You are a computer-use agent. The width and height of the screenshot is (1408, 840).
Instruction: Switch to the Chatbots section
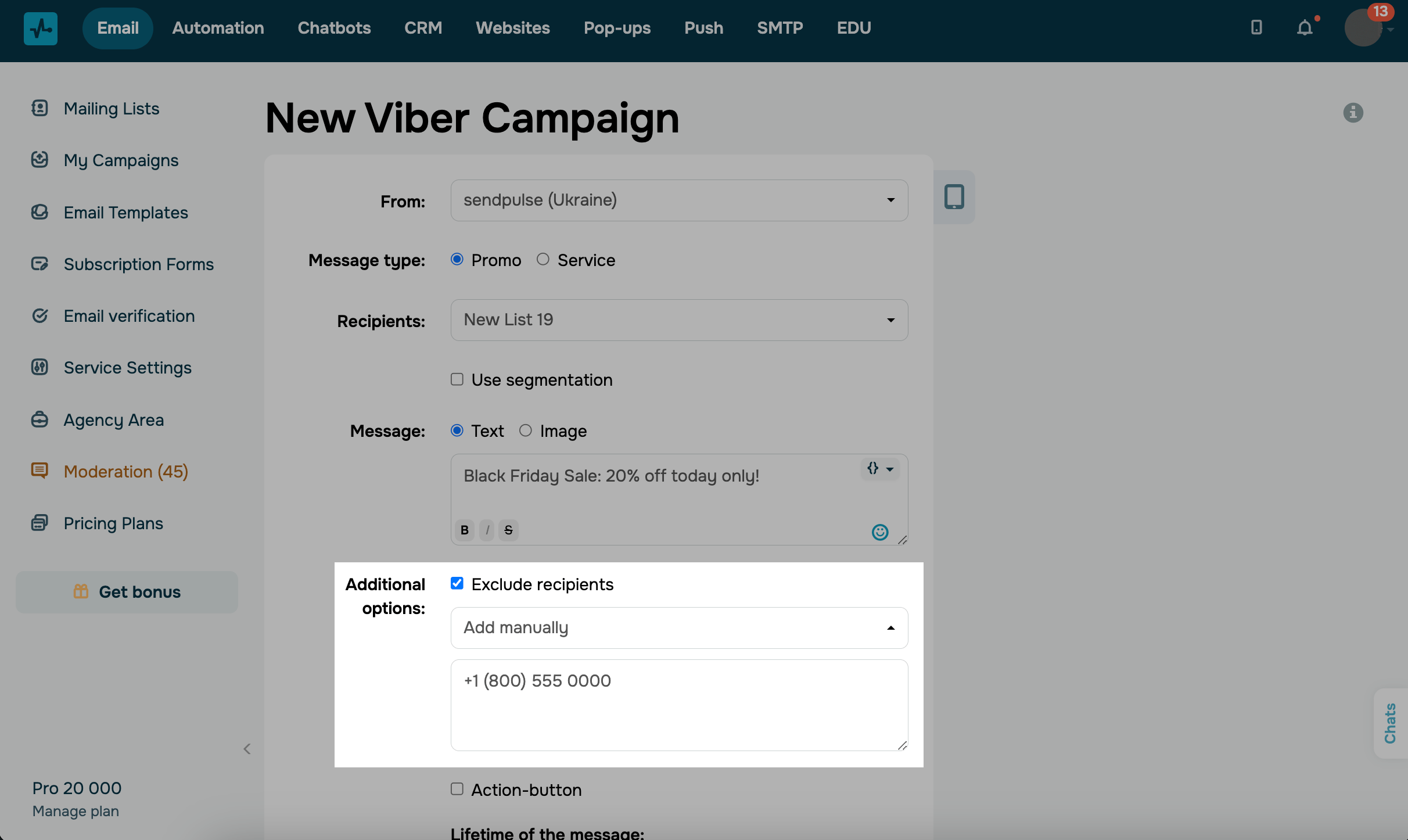click(334, 27)
